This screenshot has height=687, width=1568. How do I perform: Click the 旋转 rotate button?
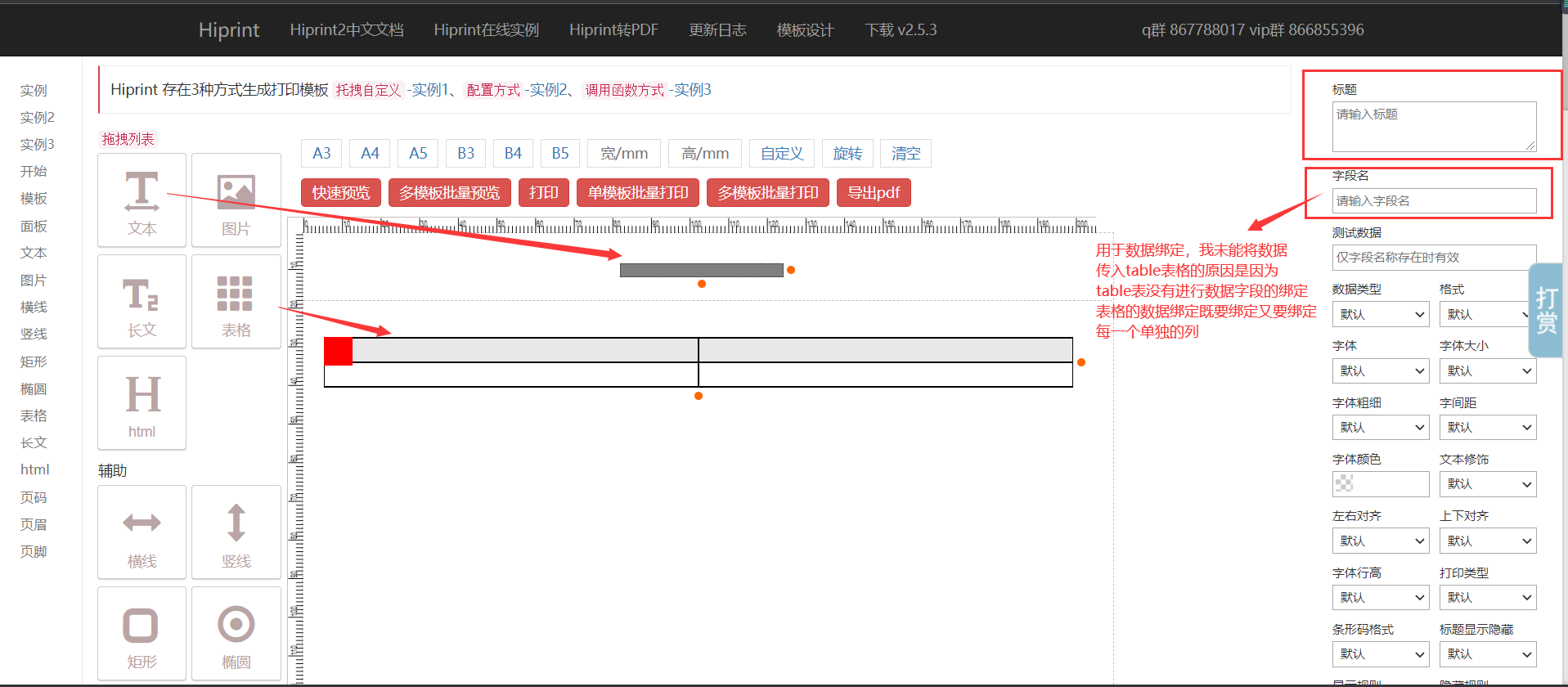click(847, 153)
